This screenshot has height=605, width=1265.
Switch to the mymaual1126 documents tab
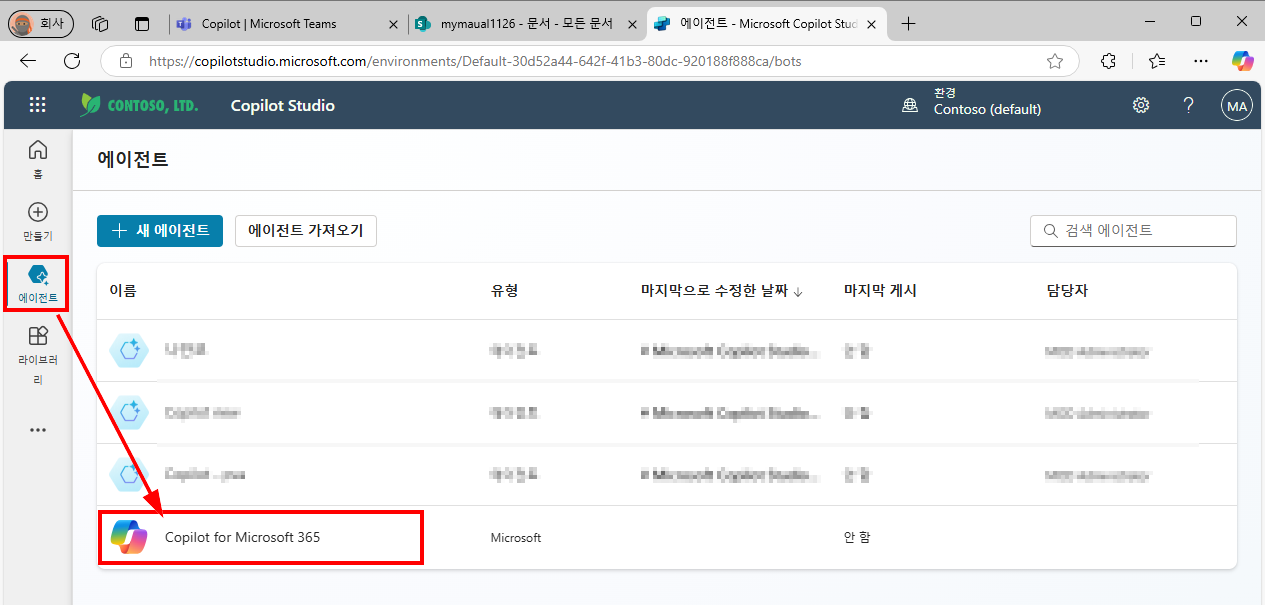pyautogui.click(x=527, y=24)
